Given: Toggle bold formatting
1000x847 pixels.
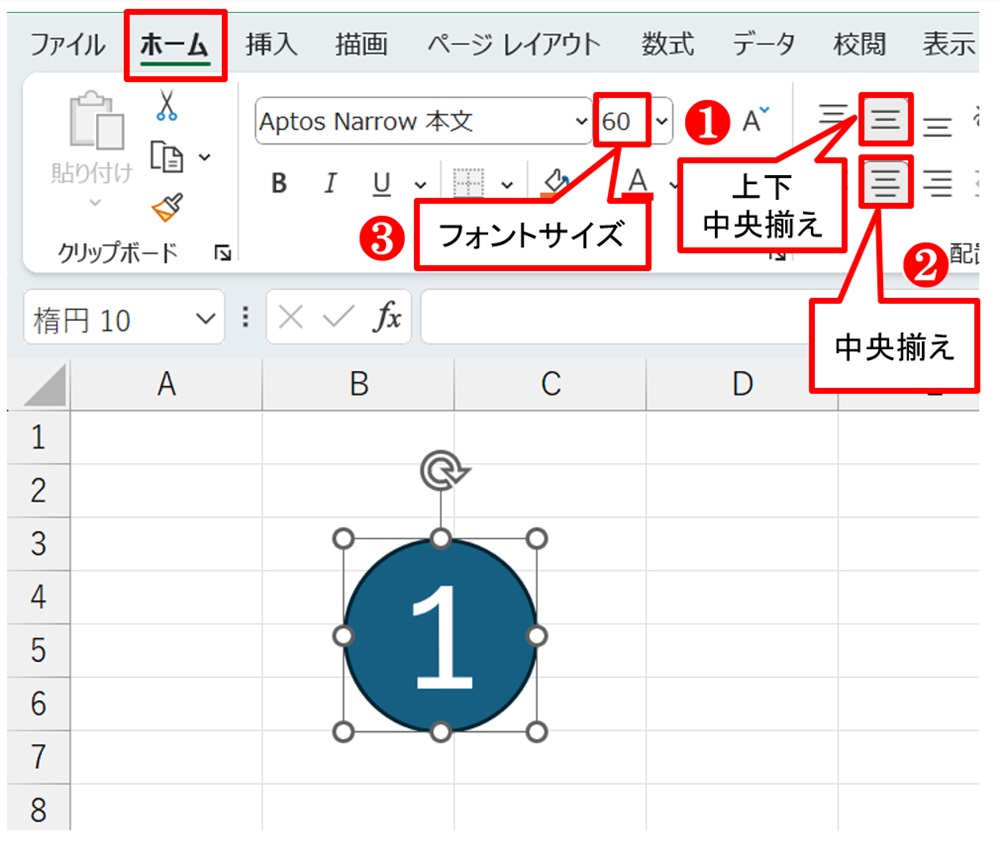Looking at the screenshot, I should pos(279,184).
